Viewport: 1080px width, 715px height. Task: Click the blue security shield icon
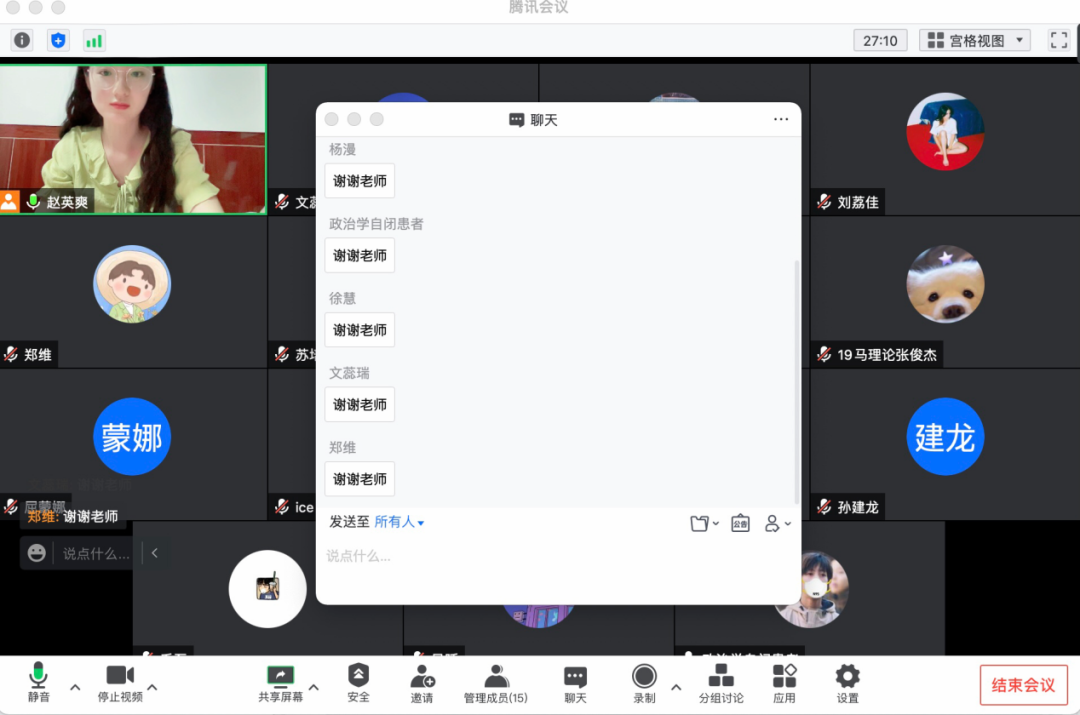(58, 41)
